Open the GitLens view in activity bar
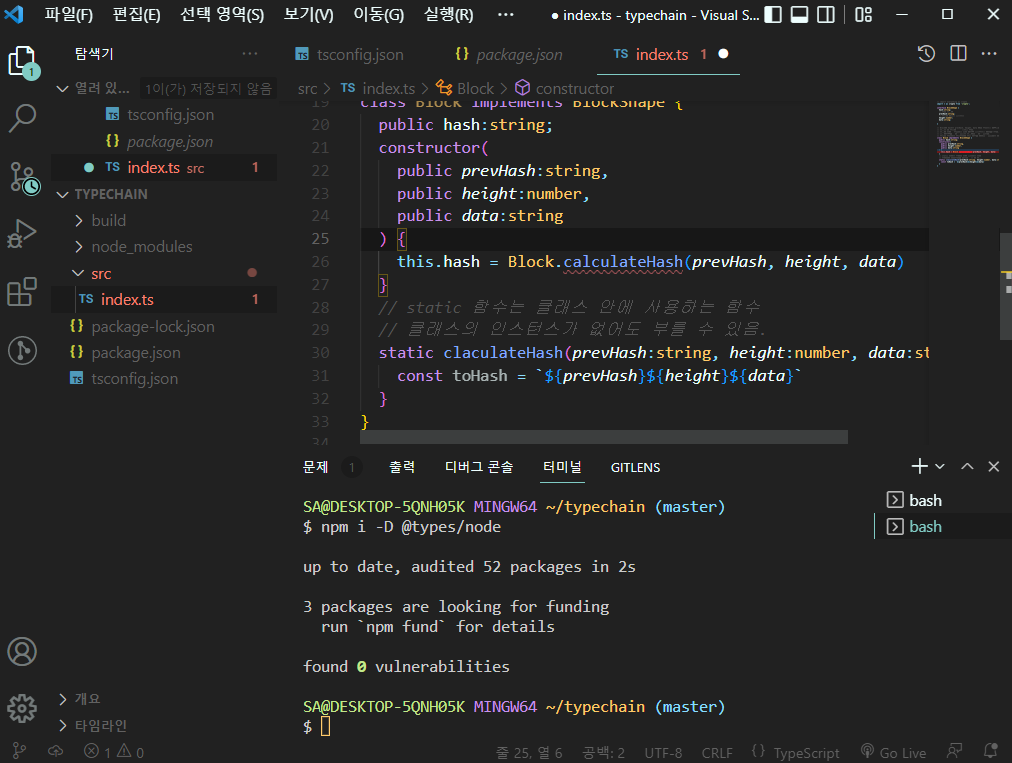1012x763 pixels. 22,351
